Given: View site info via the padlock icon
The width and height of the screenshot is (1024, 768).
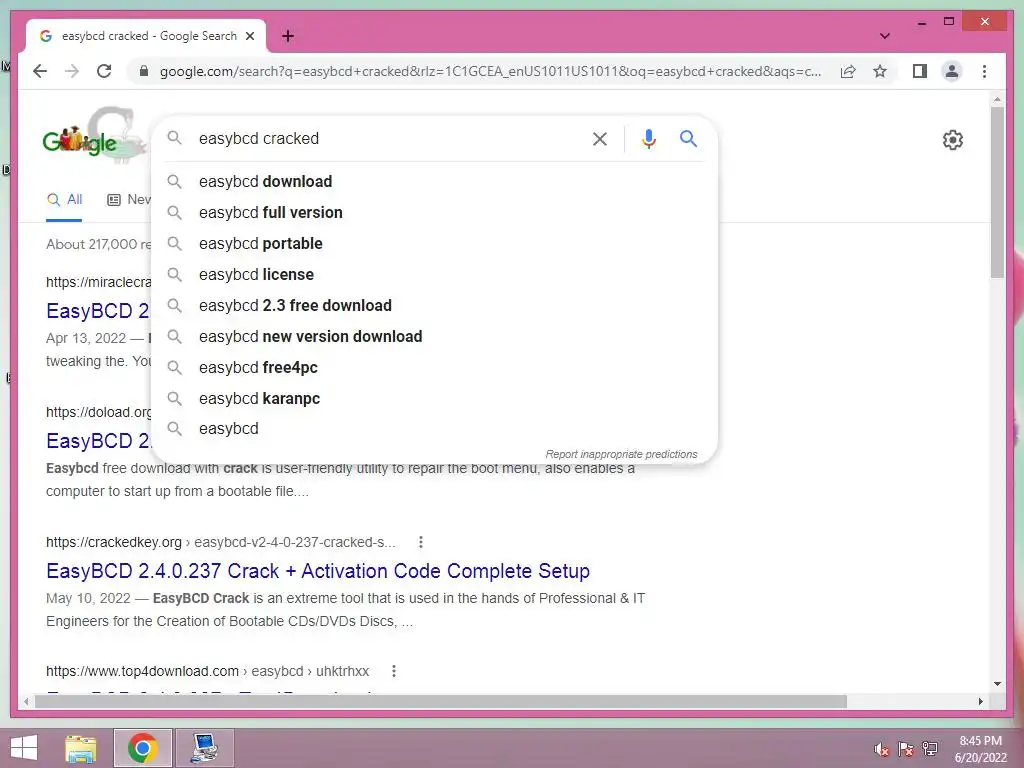Looking at the screenshot, I should [x=144, y=71].
